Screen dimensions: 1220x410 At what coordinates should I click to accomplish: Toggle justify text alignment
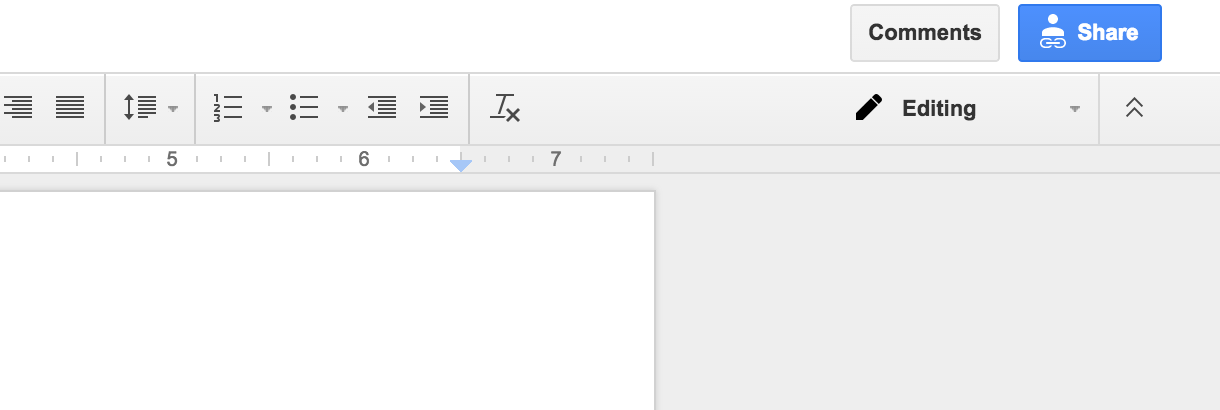tap(70, 107)
